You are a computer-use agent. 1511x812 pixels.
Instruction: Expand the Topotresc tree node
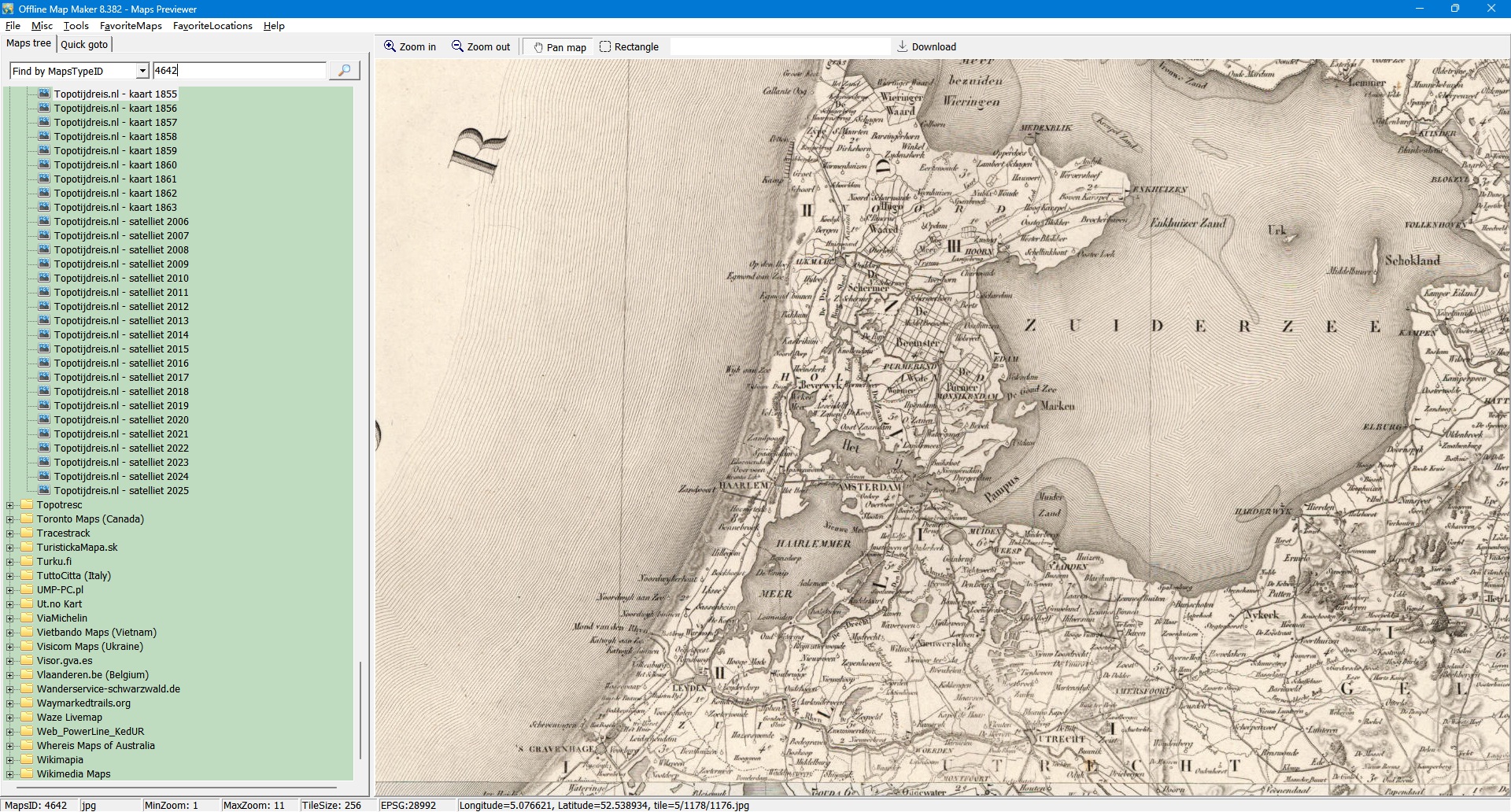click(10, 505)
